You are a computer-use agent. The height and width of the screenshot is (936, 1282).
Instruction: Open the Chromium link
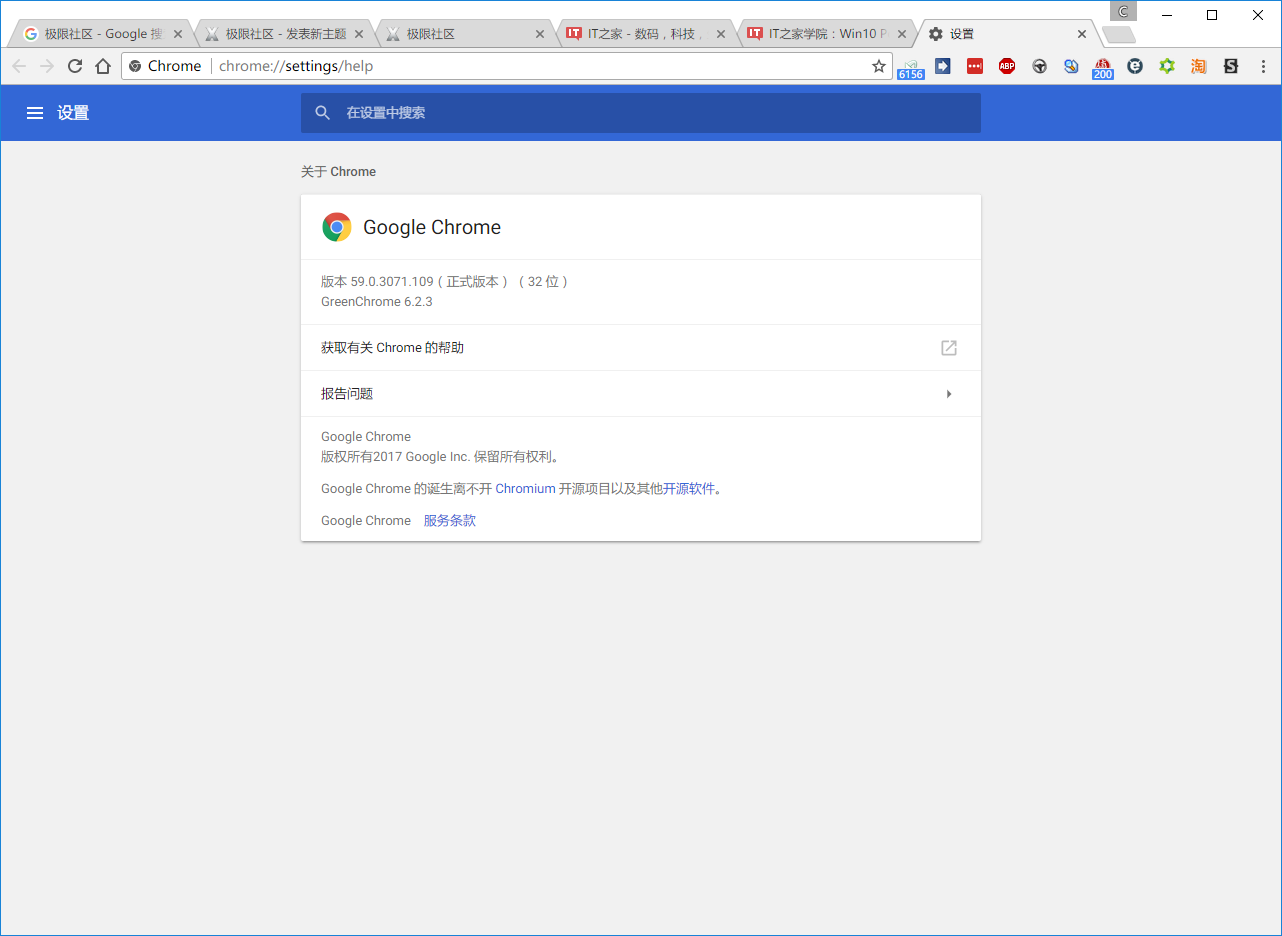coord(525,489)
